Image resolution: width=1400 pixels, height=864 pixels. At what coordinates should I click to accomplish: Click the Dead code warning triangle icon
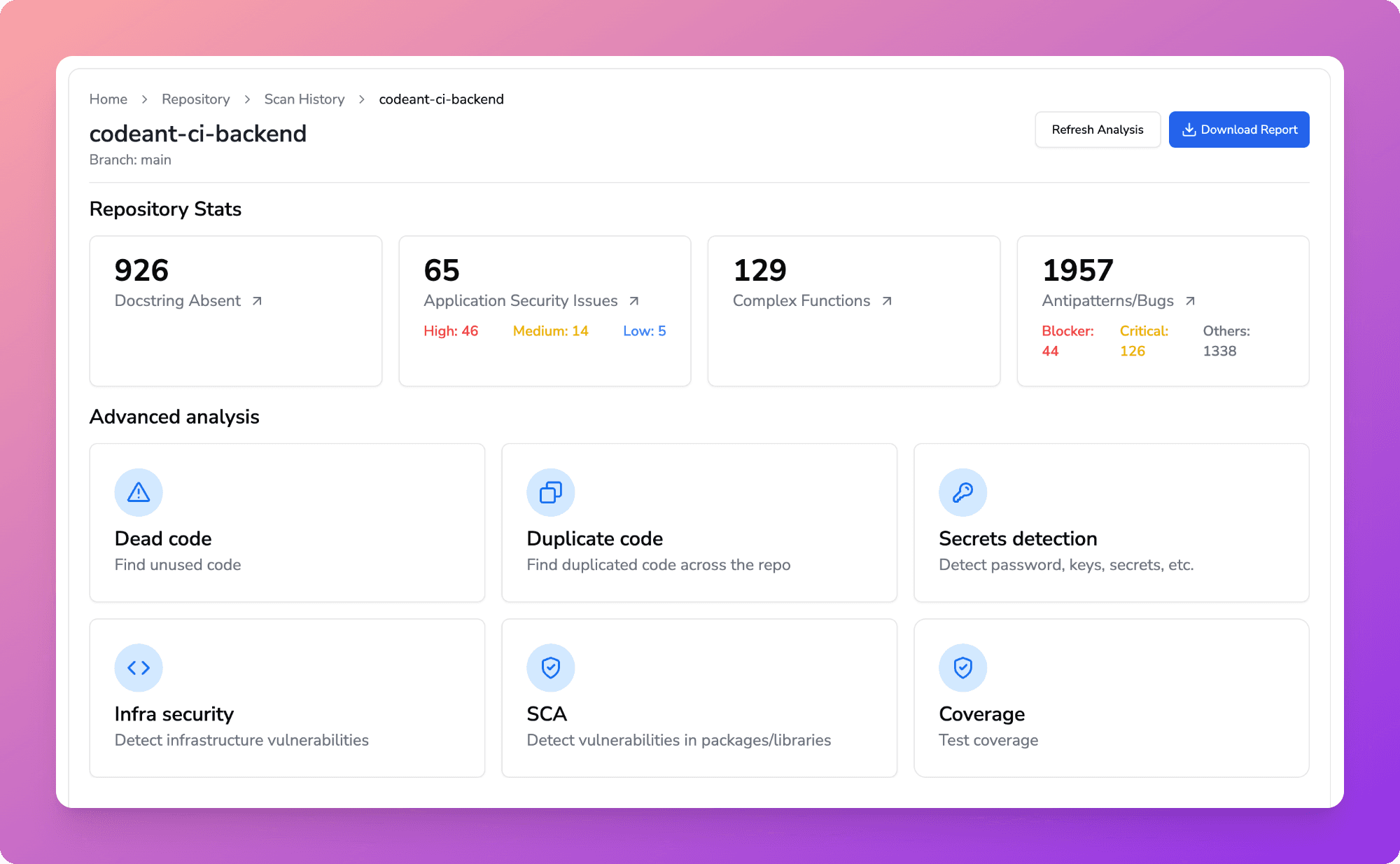(139, 492)
